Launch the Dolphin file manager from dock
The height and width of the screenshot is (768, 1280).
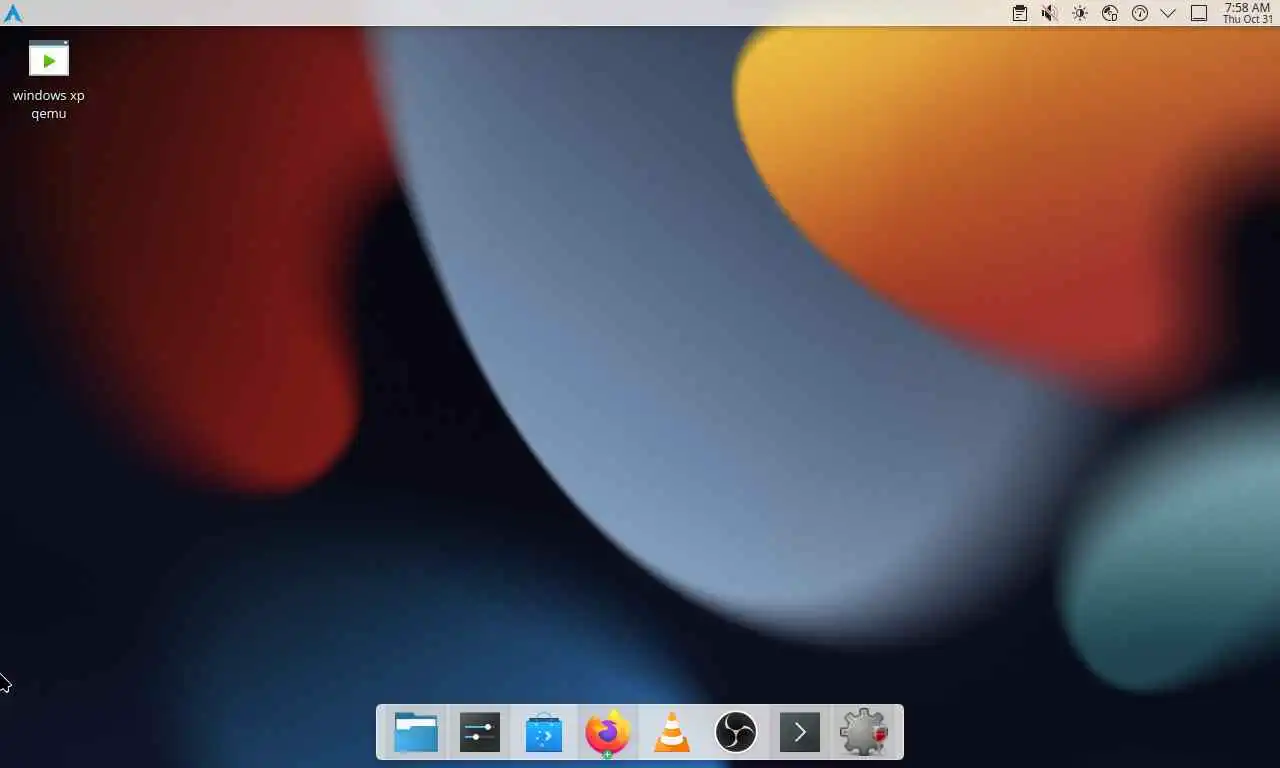(416, 732)
